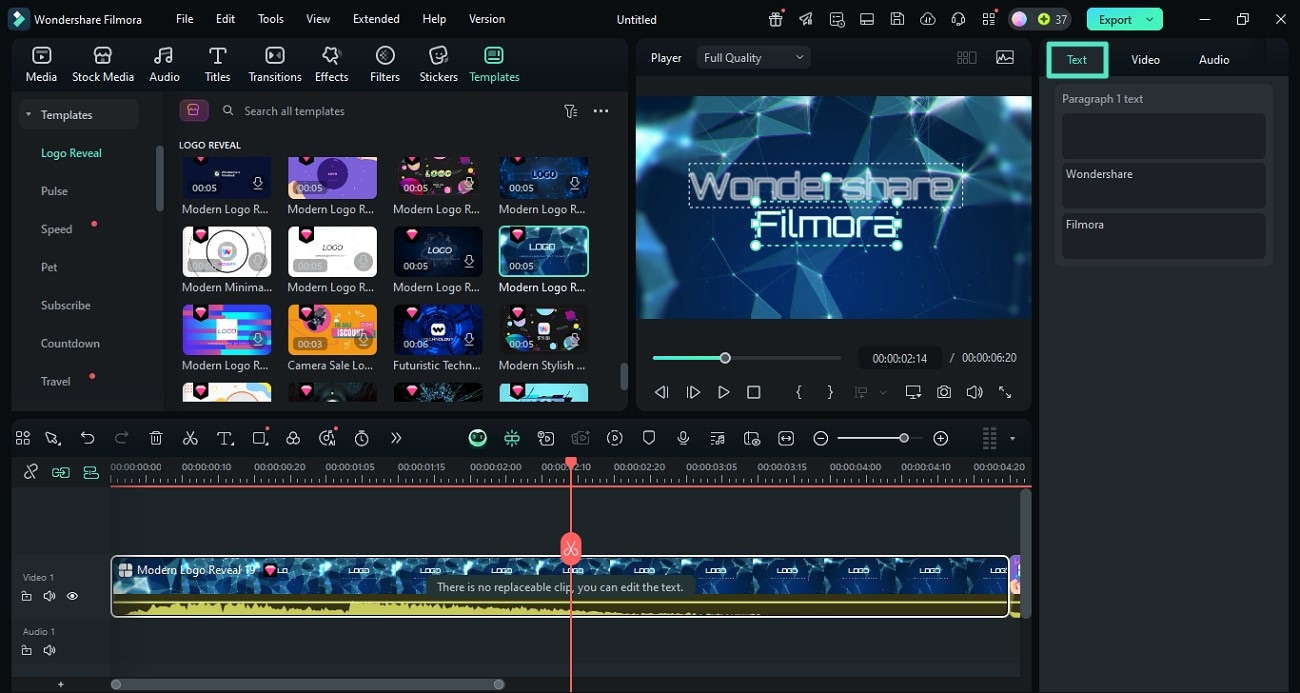This screenshot has width=1300, height=693.
Task: Click the timeline horizontal scrollbar
Action: (308, 684)
